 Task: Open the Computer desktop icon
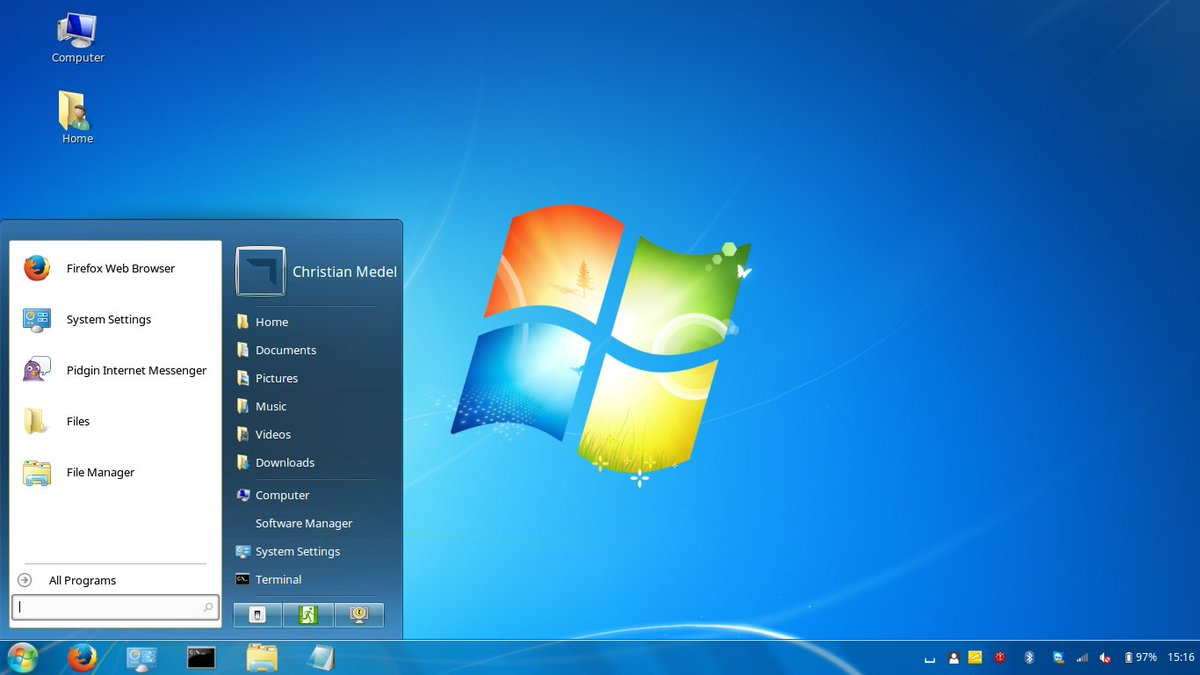pos(77,38)
